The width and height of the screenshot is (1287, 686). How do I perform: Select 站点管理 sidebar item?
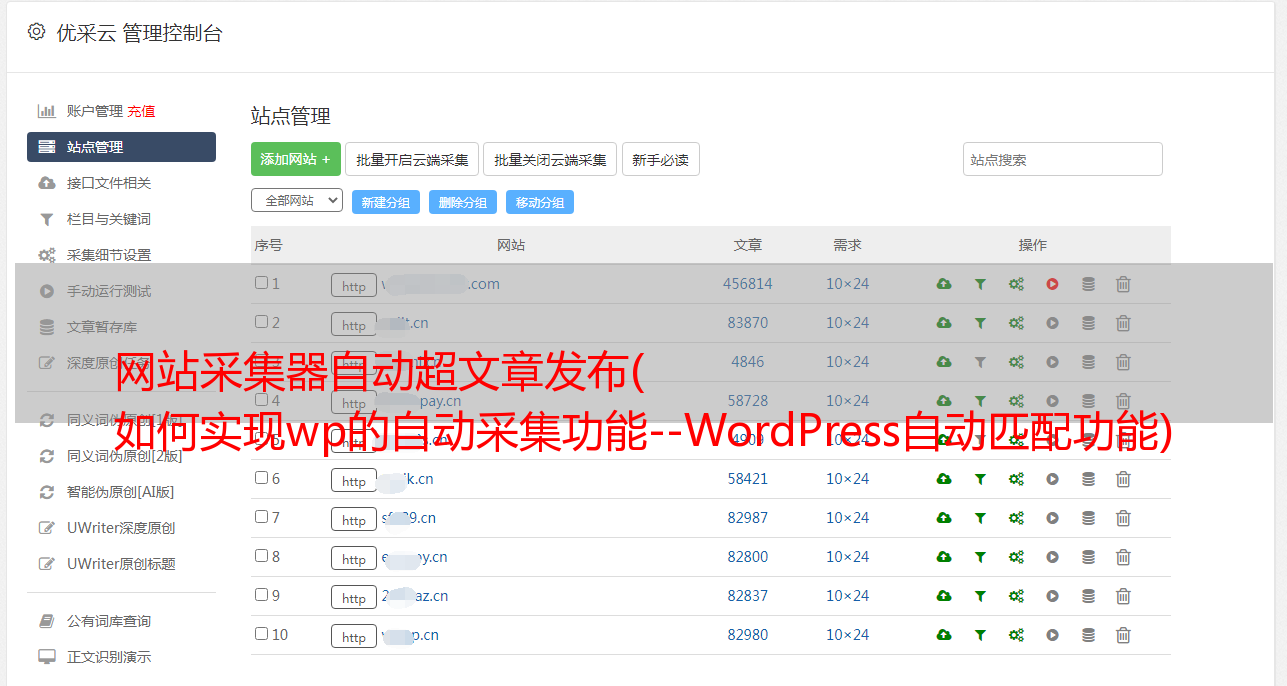(121, 147)
